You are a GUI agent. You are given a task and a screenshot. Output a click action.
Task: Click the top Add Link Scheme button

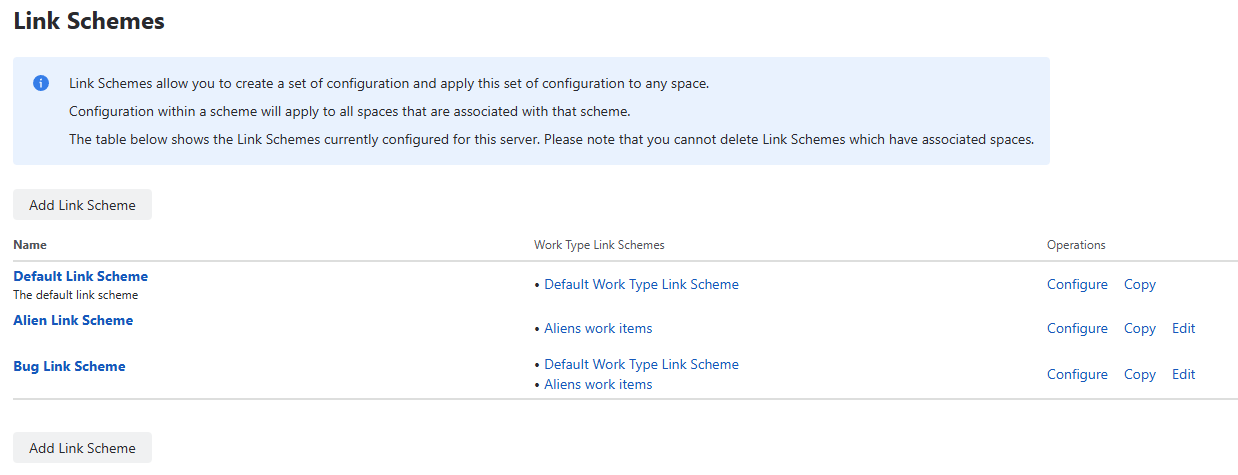82,205
